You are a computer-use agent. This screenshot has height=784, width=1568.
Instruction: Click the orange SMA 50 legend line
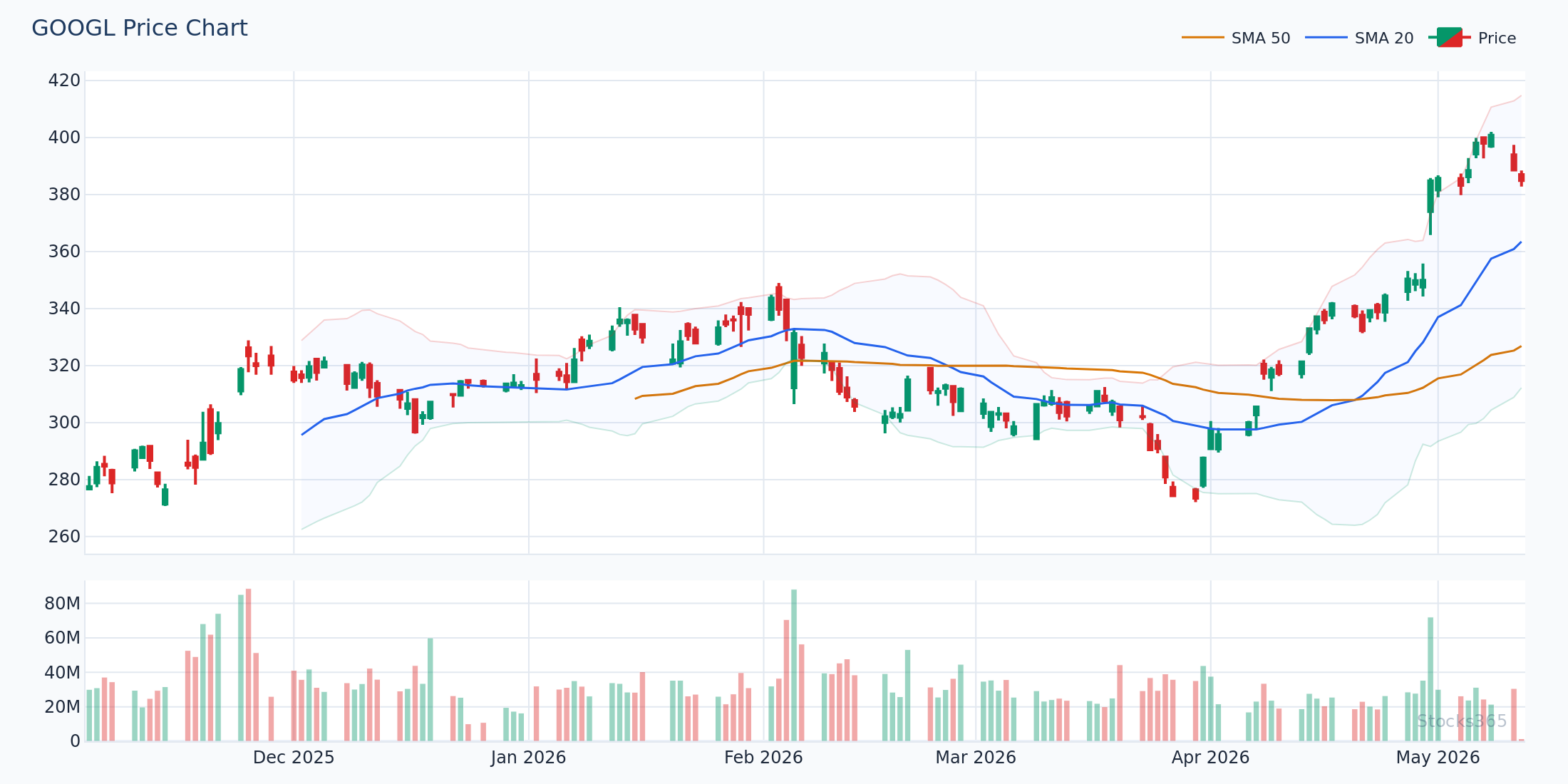tap(1202, 38)
